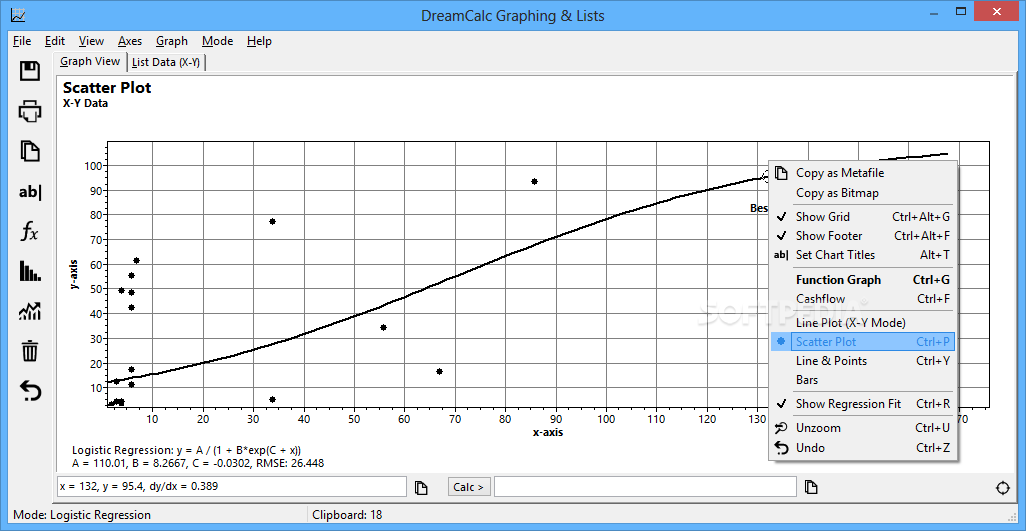Switch to the List Data (X-Y) tab
The image size is (1026, 531).
168,62
